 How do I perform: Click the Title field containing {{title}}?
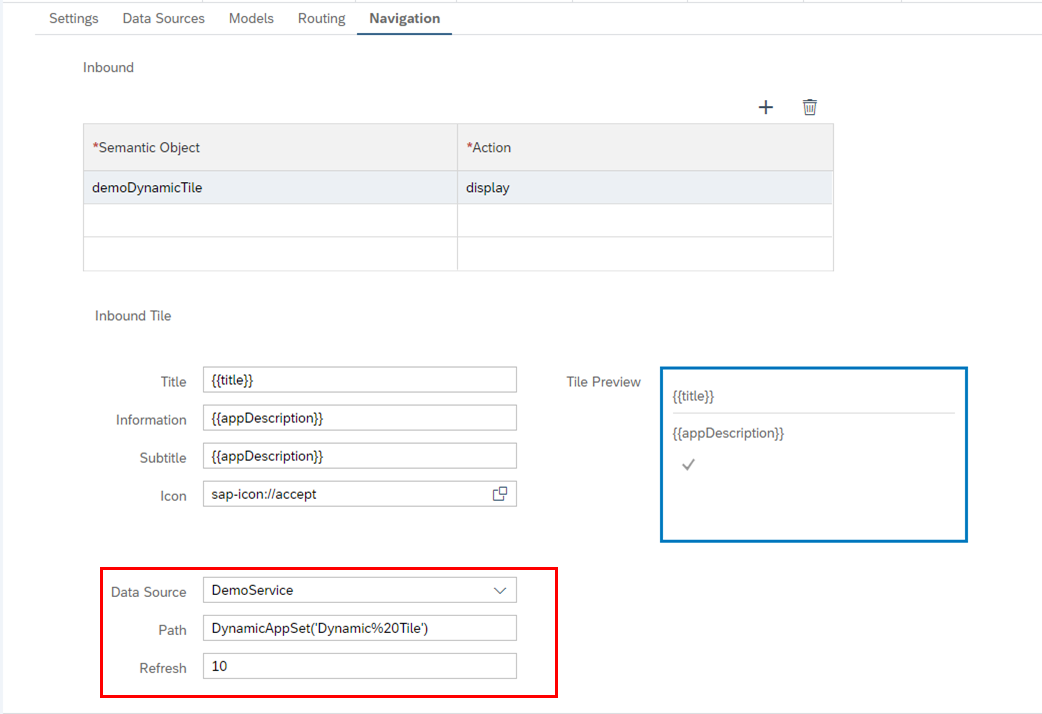(x=360, y=379)
